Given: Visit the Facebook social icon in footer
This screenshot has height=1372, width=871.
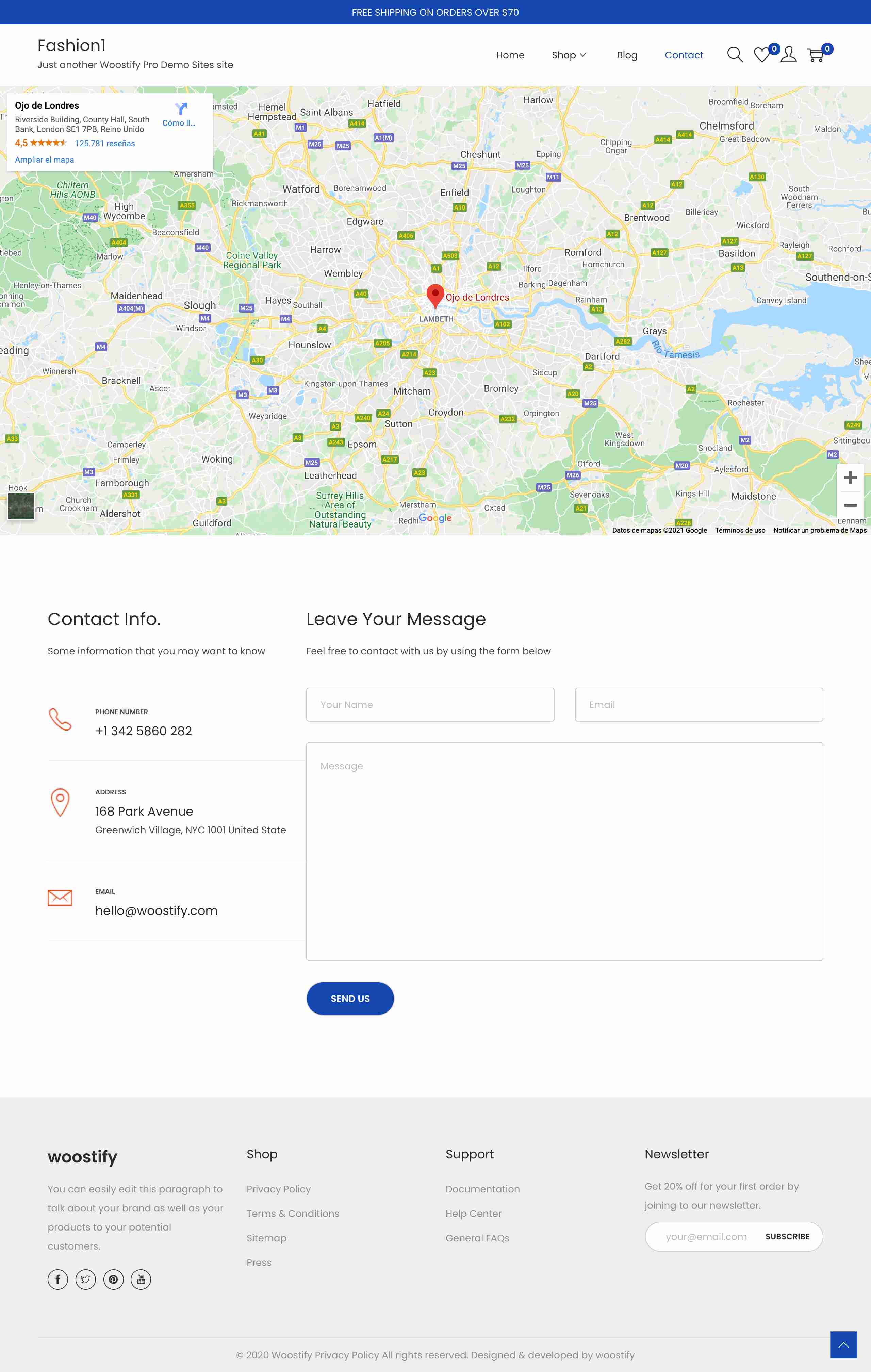Looking at the screenshot, I should coord(57,1279).
